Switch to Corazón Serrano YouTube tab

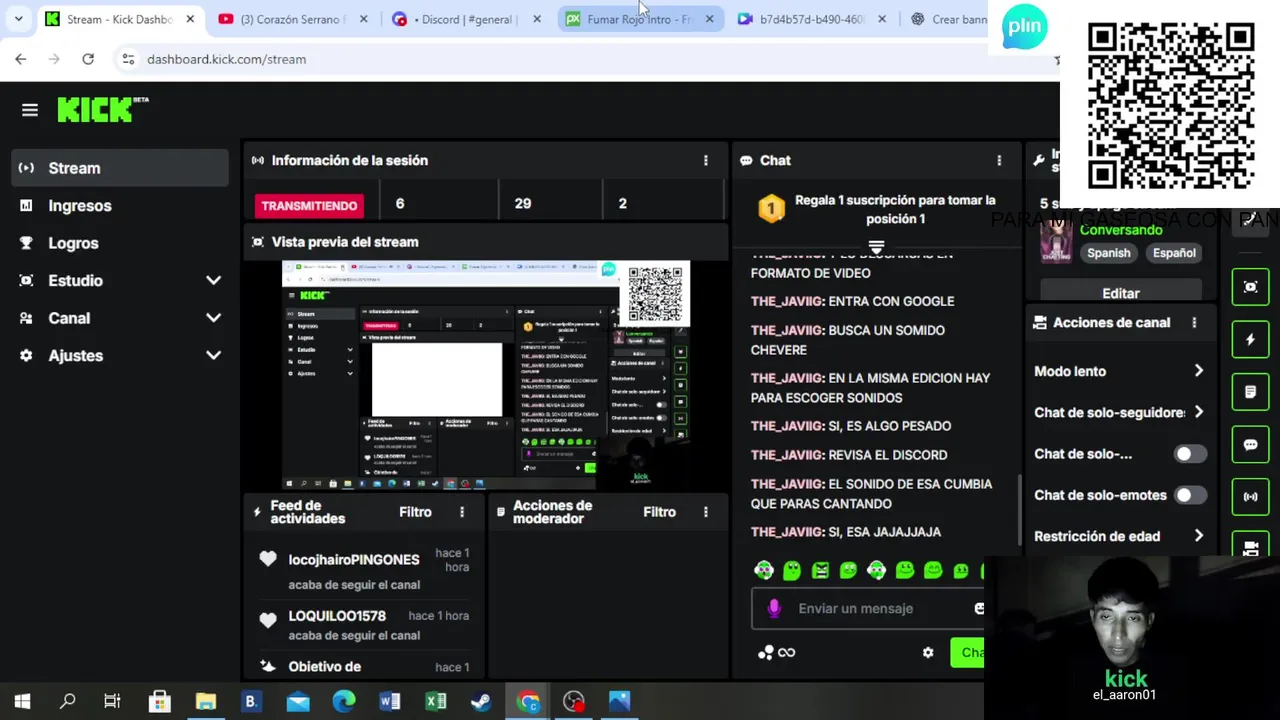pos(292,19)
